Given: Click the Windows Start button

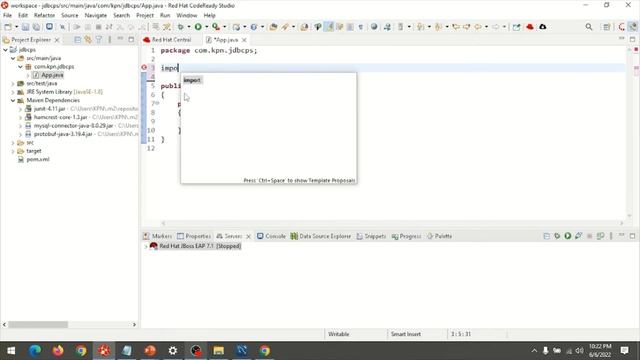Looking at the screenshot, I should 11,351.
